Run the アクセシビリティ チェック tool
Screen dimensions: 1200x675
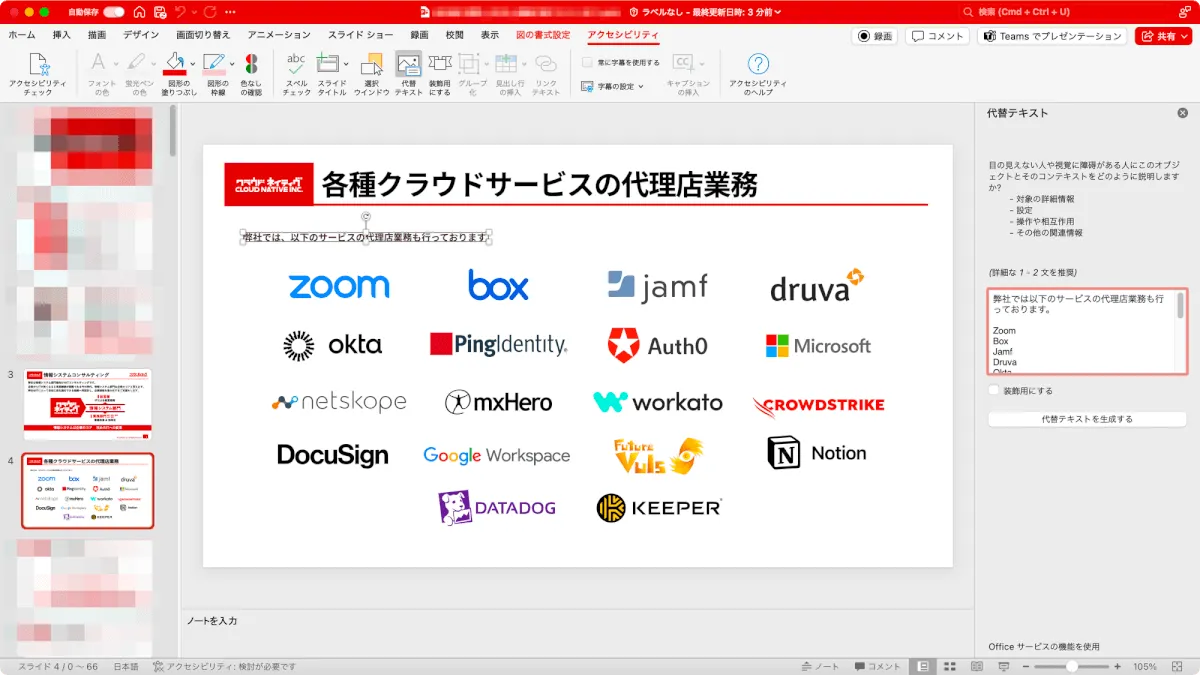[x=38, y=74]
